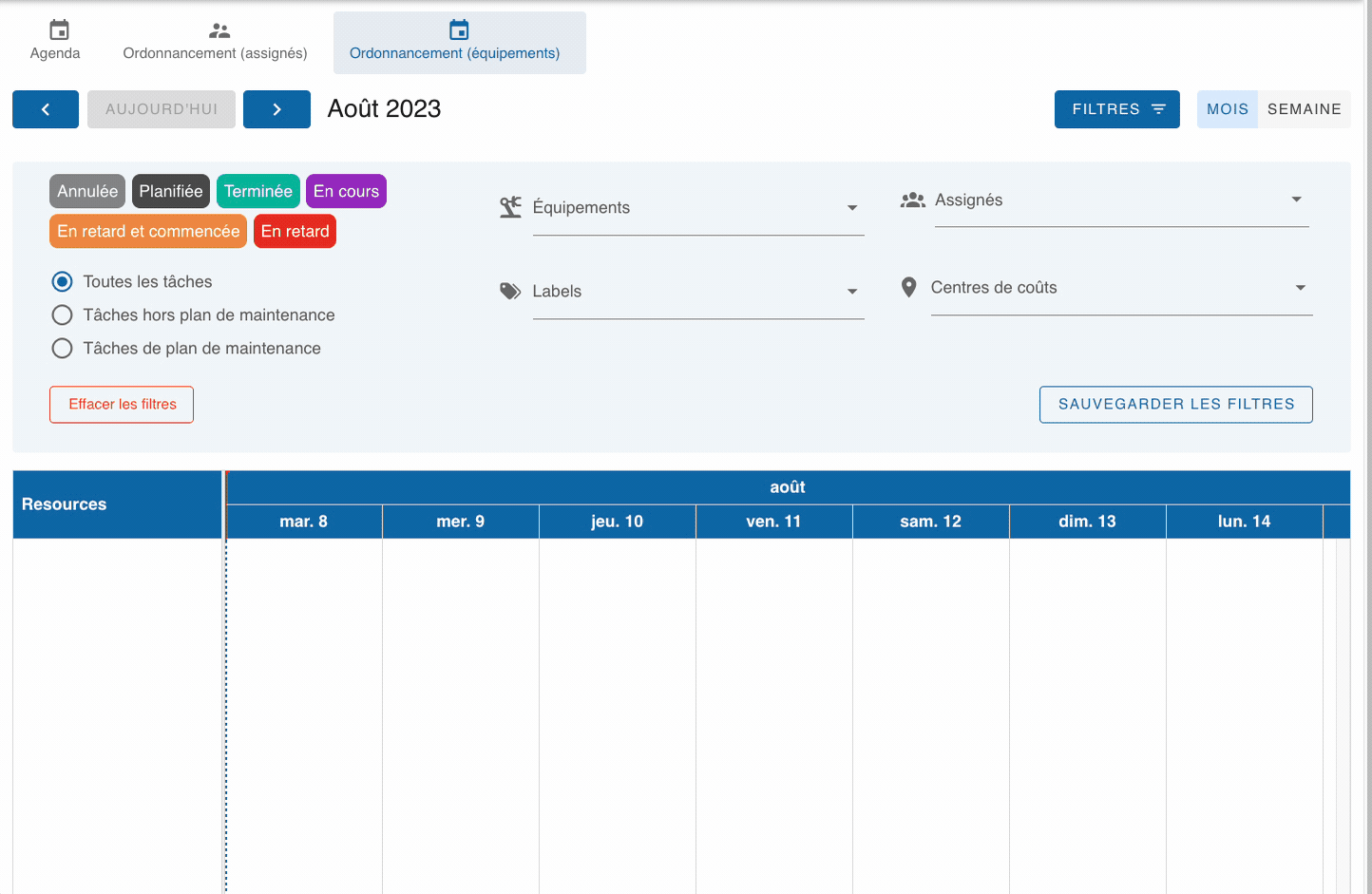Click the jeu. 10 column header

point(617,522)
